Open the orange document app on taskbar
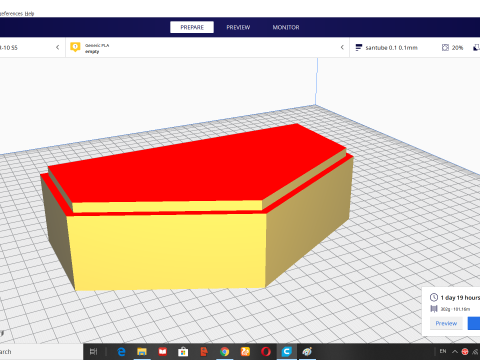 pos(204,351)
